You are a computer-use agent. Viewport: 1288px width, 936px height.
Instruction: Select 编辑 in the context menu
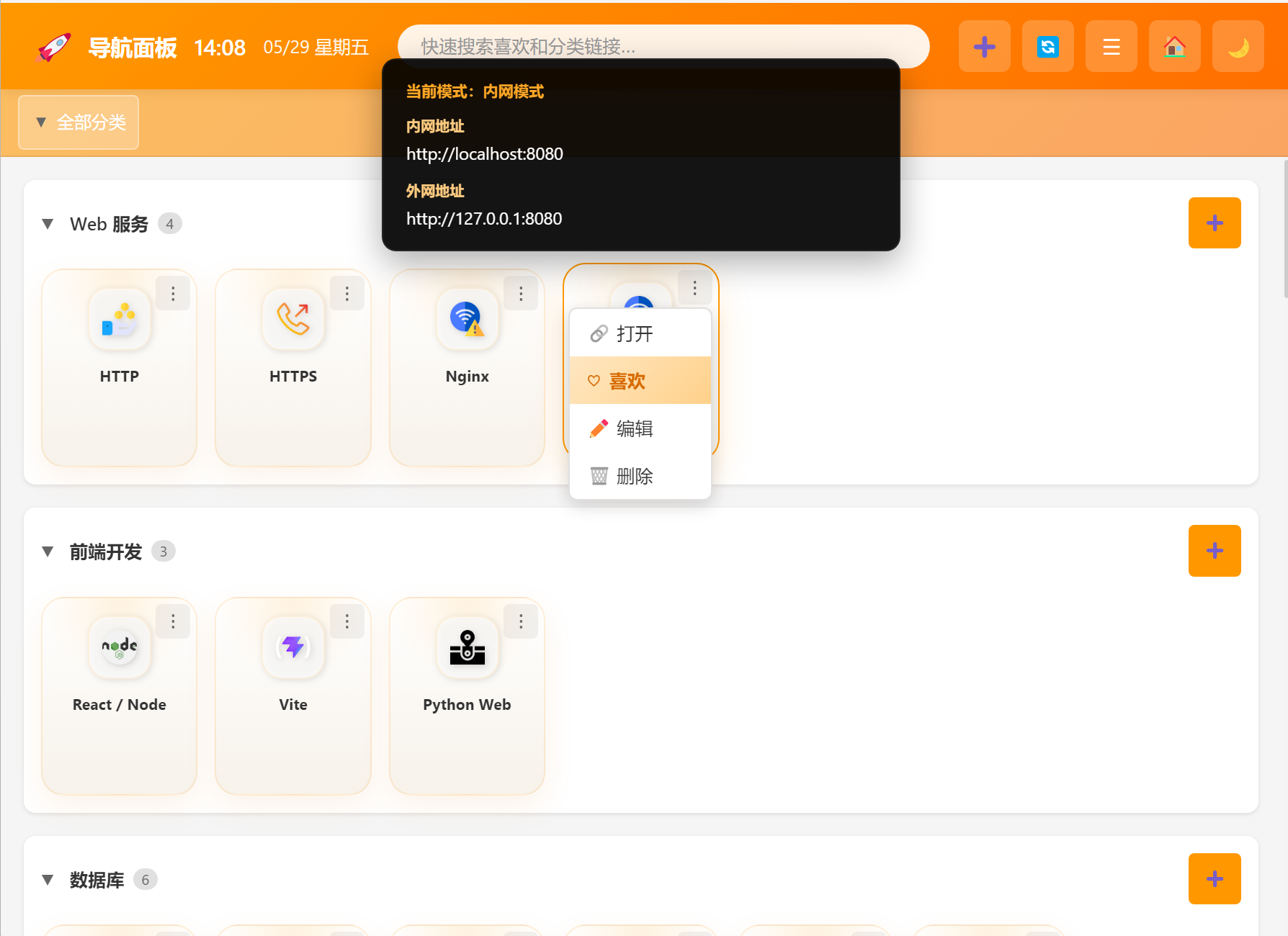click(x=640, y=428)
